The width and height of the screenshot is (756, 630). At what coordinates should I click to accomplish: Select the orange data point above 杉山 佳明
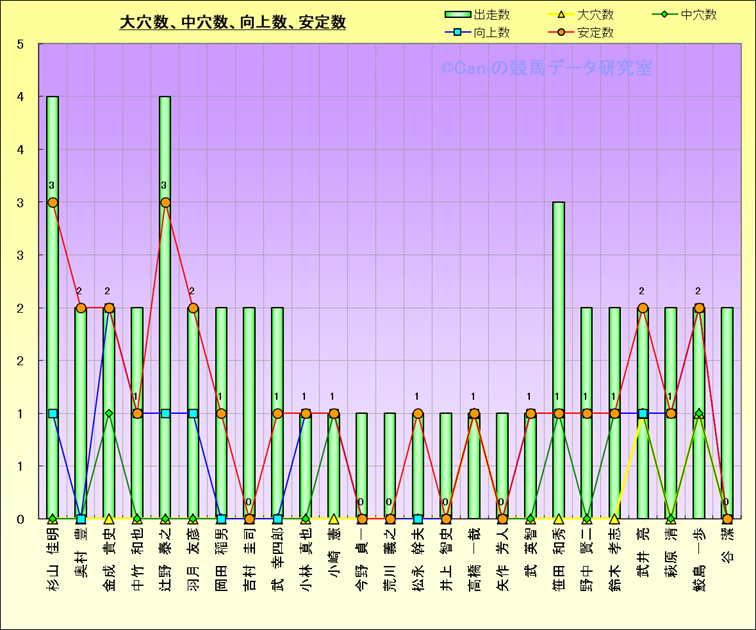53,202
